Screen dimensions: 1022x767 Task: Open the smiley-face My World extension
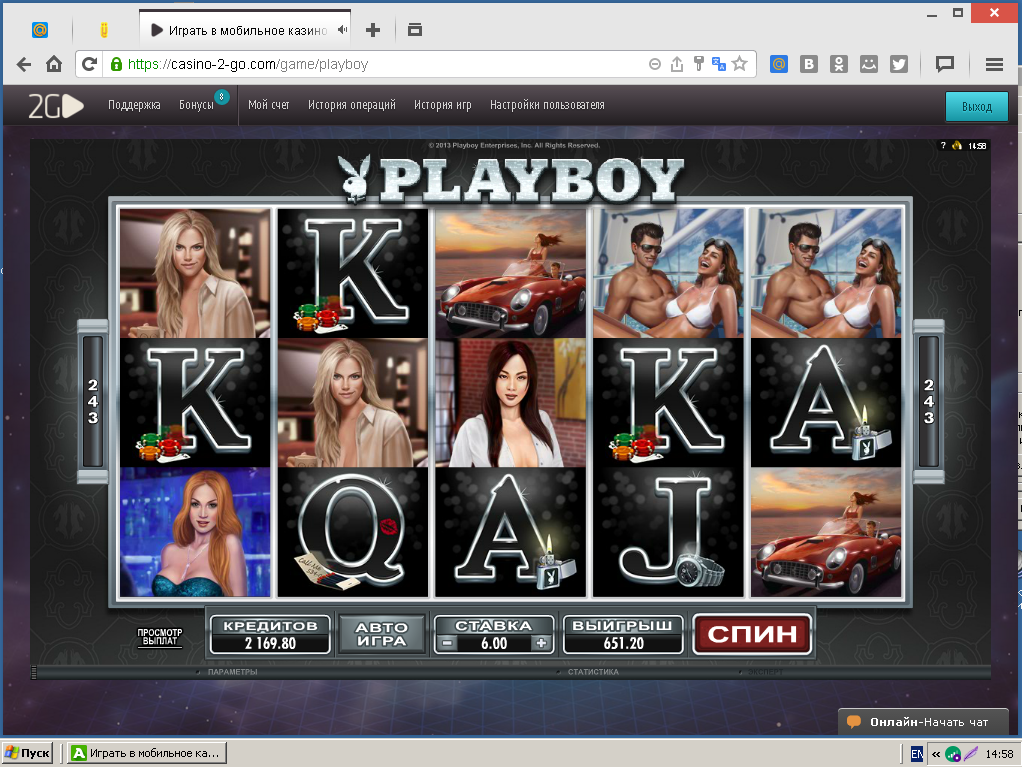pos(869,64)
